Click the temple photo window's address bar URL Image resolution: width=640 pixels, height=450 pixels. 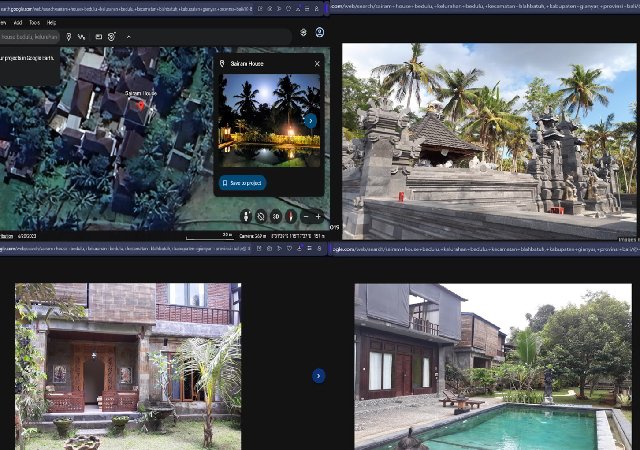coord(485,6)
